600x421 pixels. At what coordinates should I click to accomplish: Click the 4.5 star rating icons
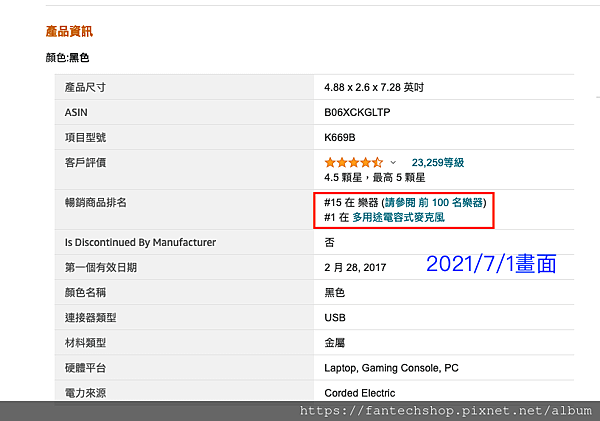pos(354,163)
